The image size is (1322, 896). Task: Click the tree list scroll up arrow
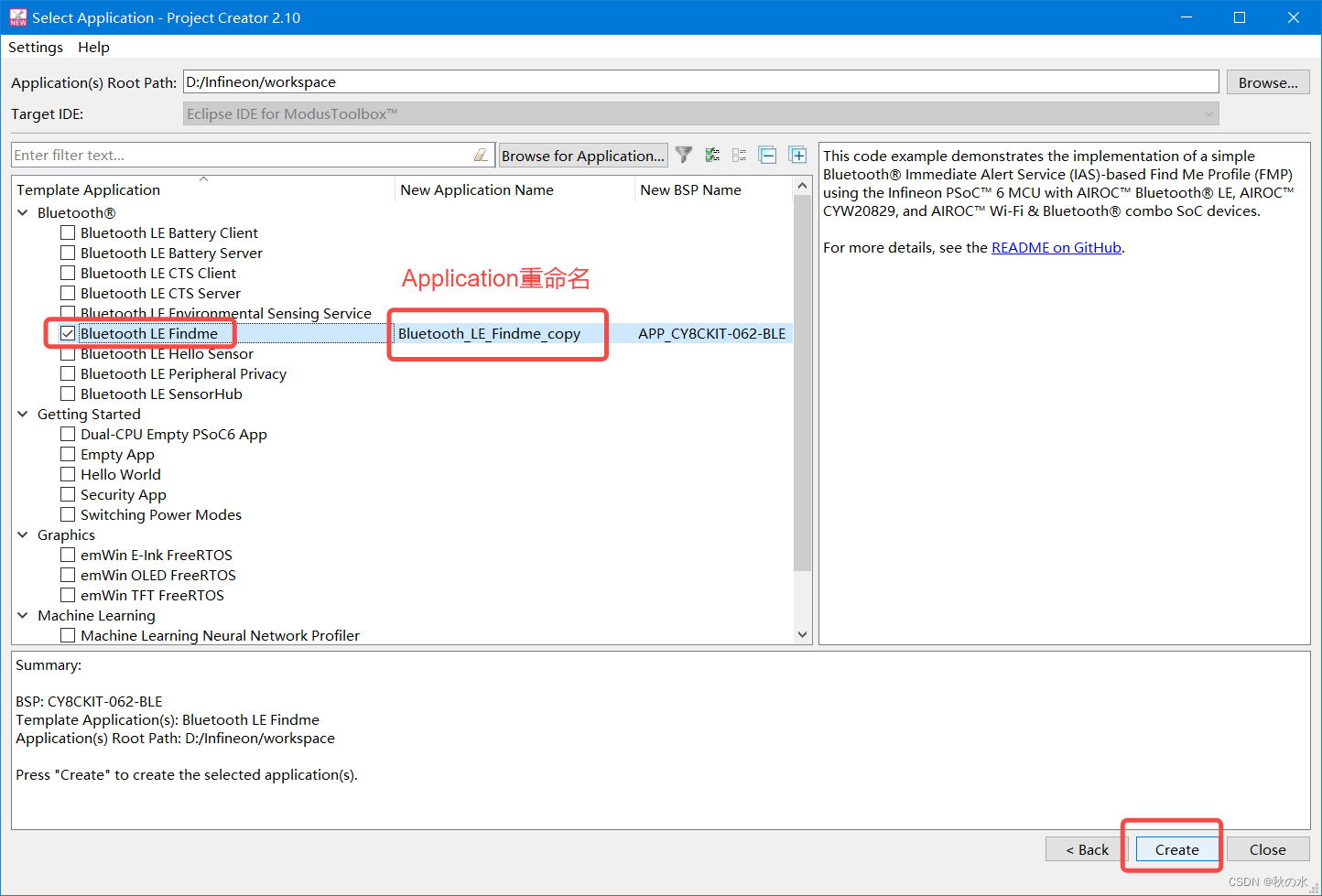tap(803, 186)
